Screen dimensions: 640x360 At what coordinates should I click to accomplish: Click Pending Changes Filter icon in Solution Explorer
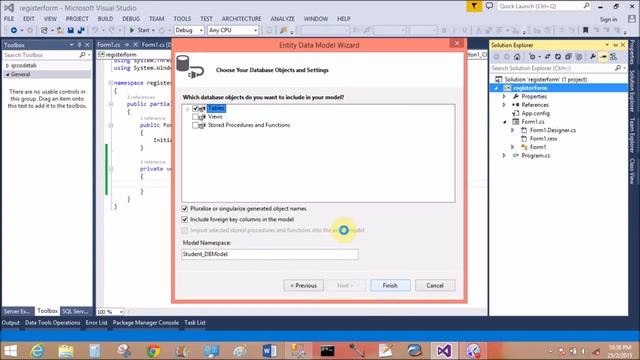[532, 57]
